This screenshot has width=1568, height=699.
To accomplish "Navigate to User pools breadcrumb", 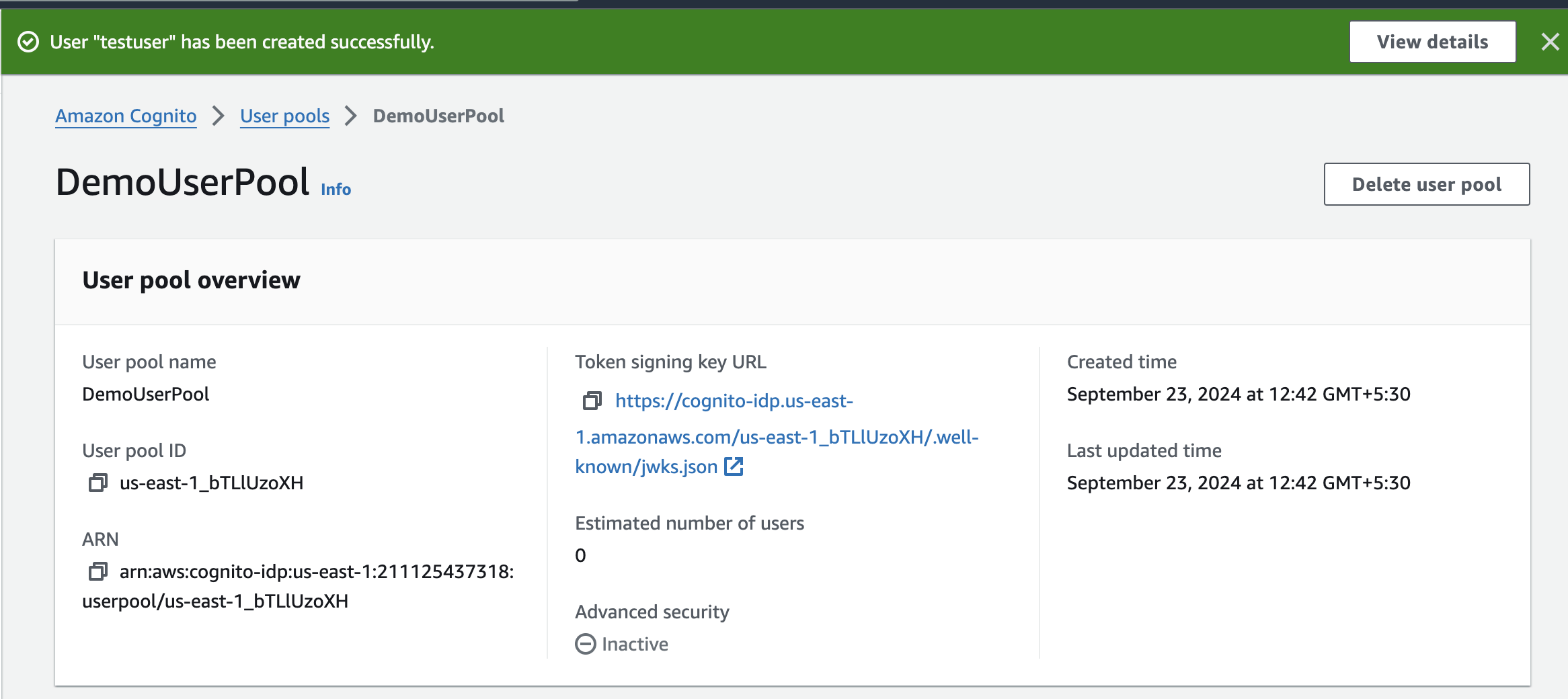I will click(285, 116).
